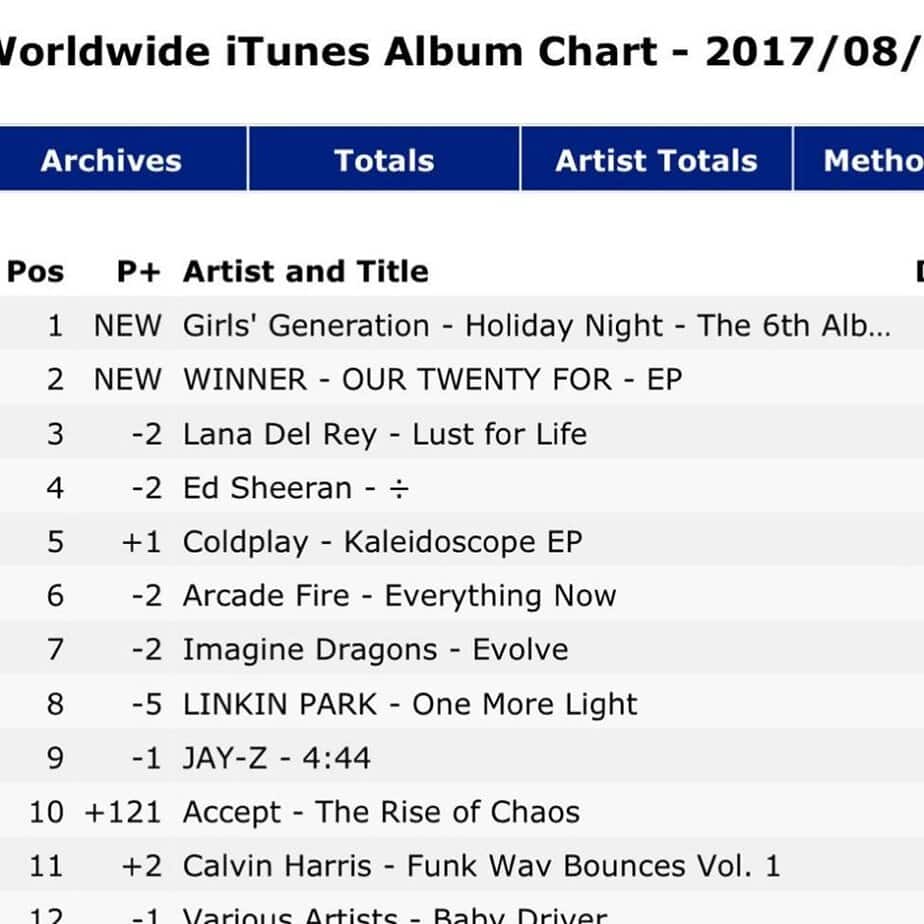The width and height of the screenshot is (924, 924).
Task: Click Various Artists - Baby Driver entry
Action: 394,915
